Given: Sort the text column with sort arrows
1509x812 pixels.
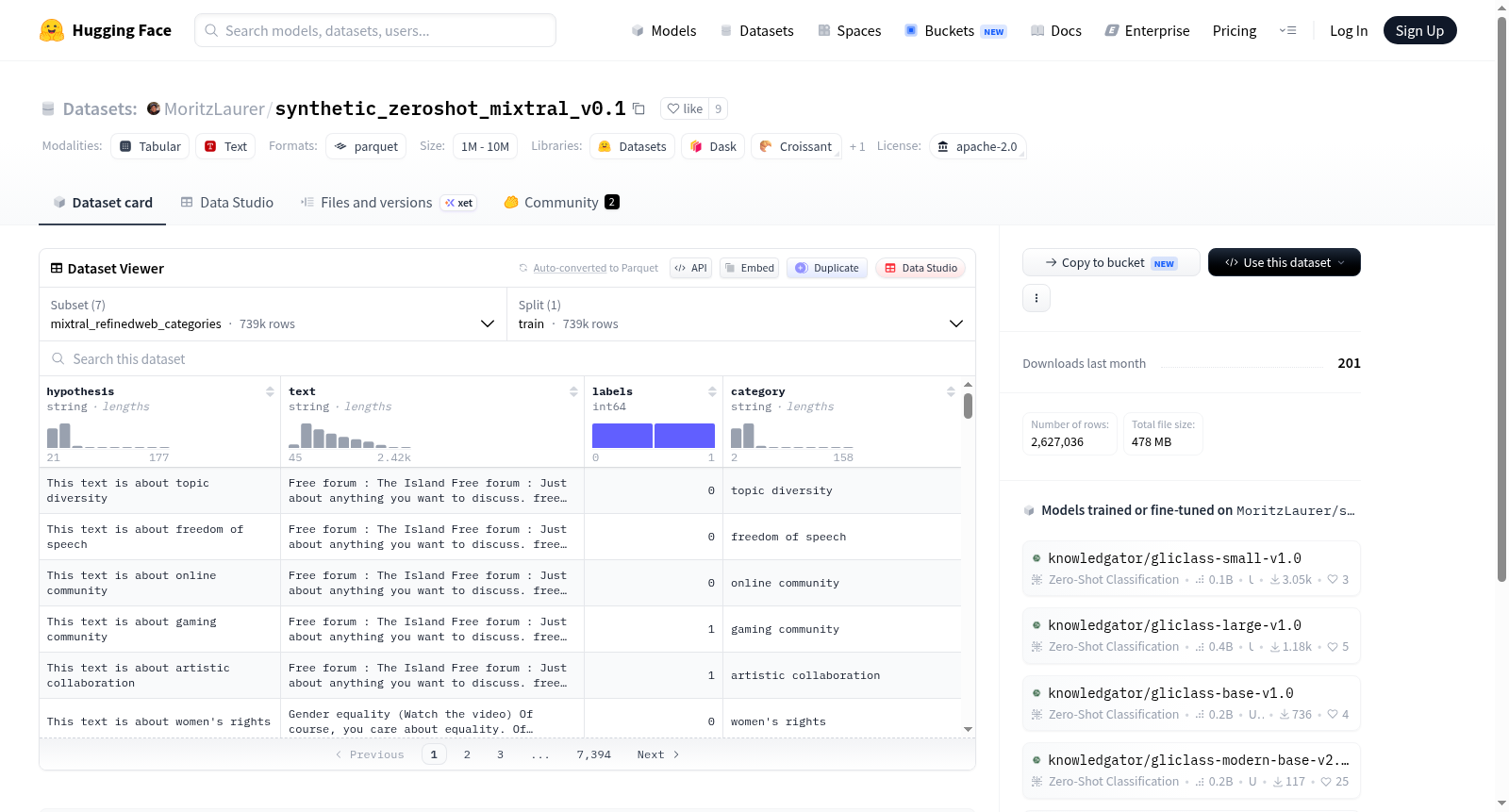Looking at the screenshot, I should click(573, 391).
